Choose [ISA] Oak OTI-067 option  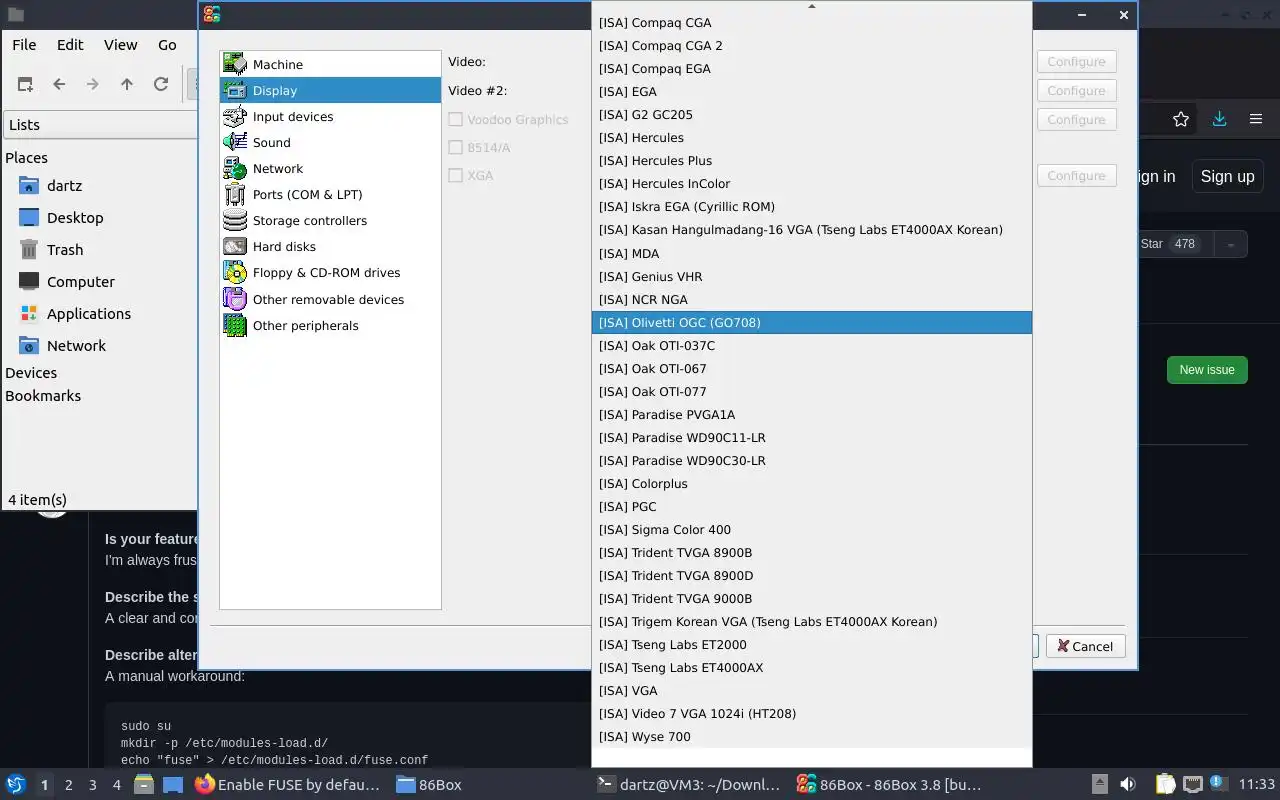811,368
